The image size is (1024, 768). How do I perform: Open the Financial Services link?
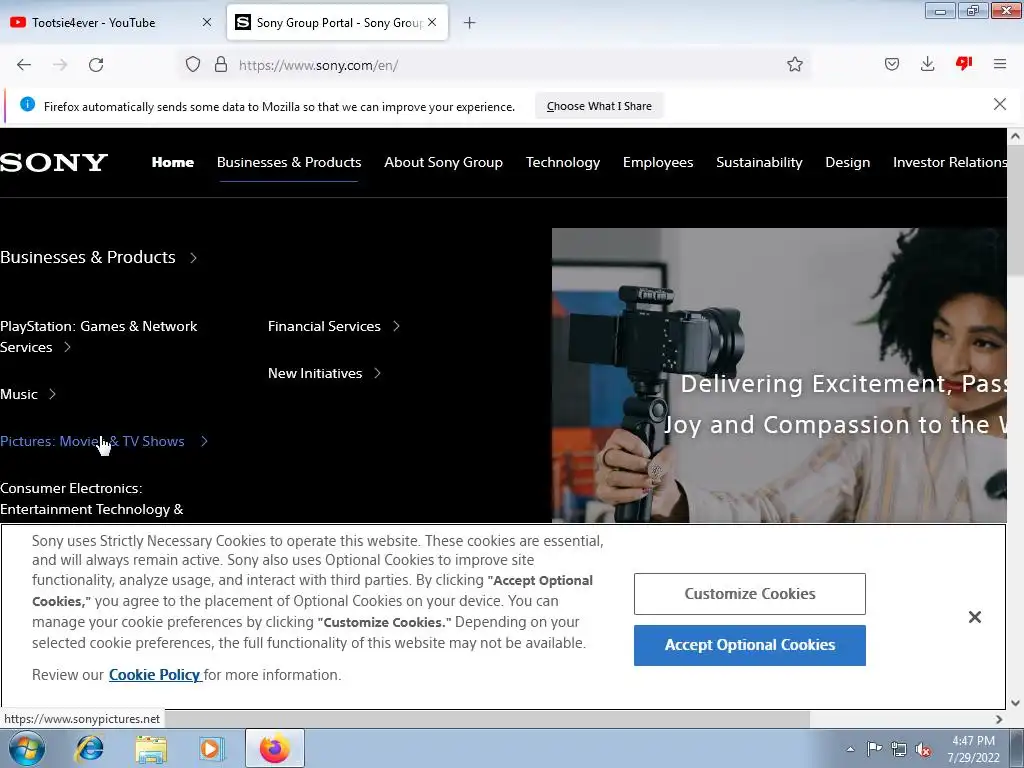tap(324, 326)
